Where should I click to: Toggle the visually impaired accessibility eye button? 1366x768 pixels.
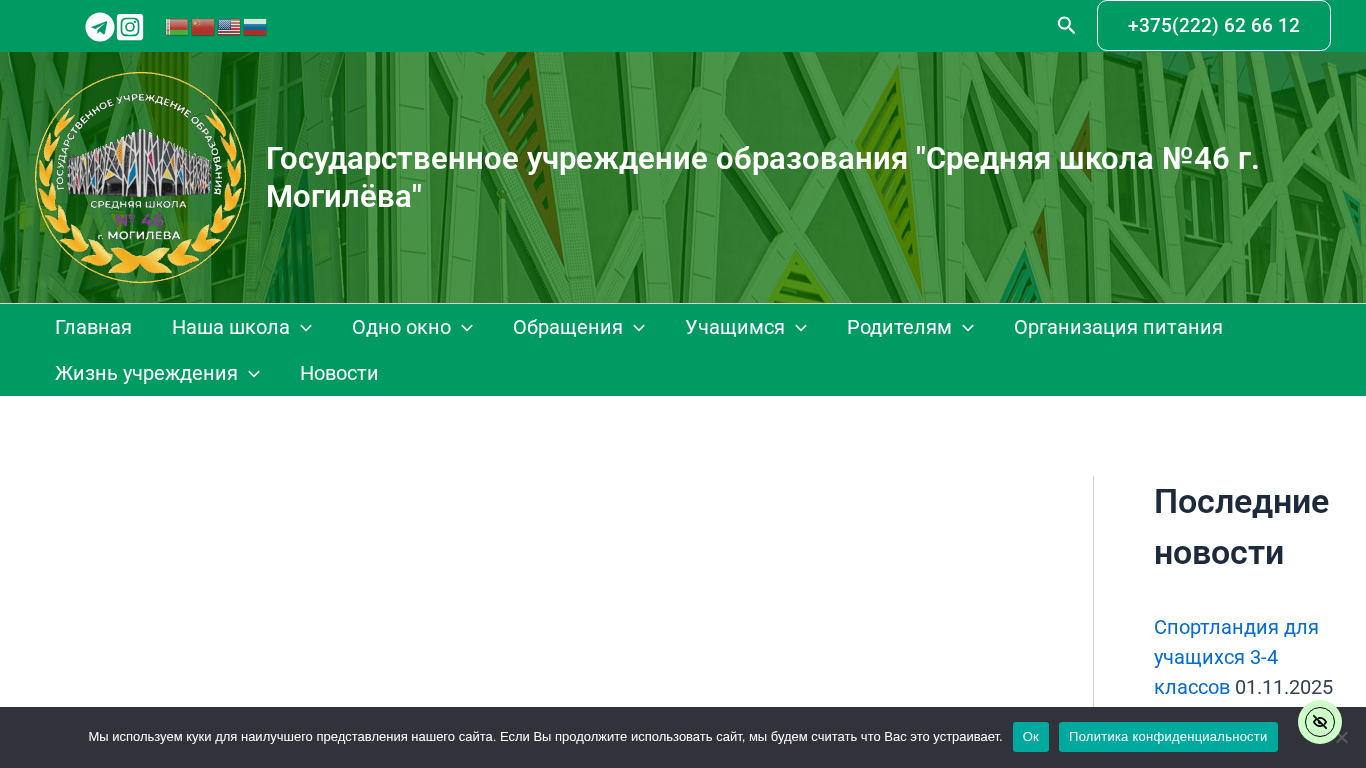tap(1320, 722)
